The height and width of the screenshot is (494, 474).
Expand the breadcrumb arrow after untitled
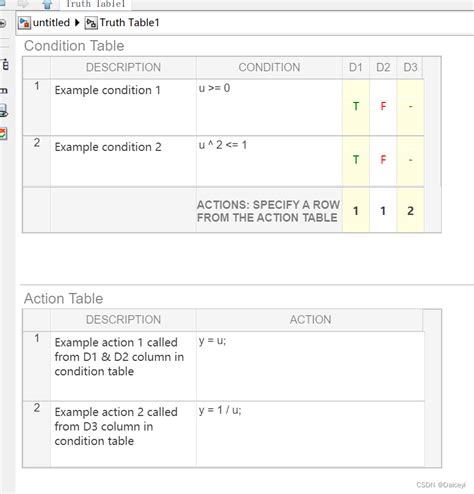point(77,23)
